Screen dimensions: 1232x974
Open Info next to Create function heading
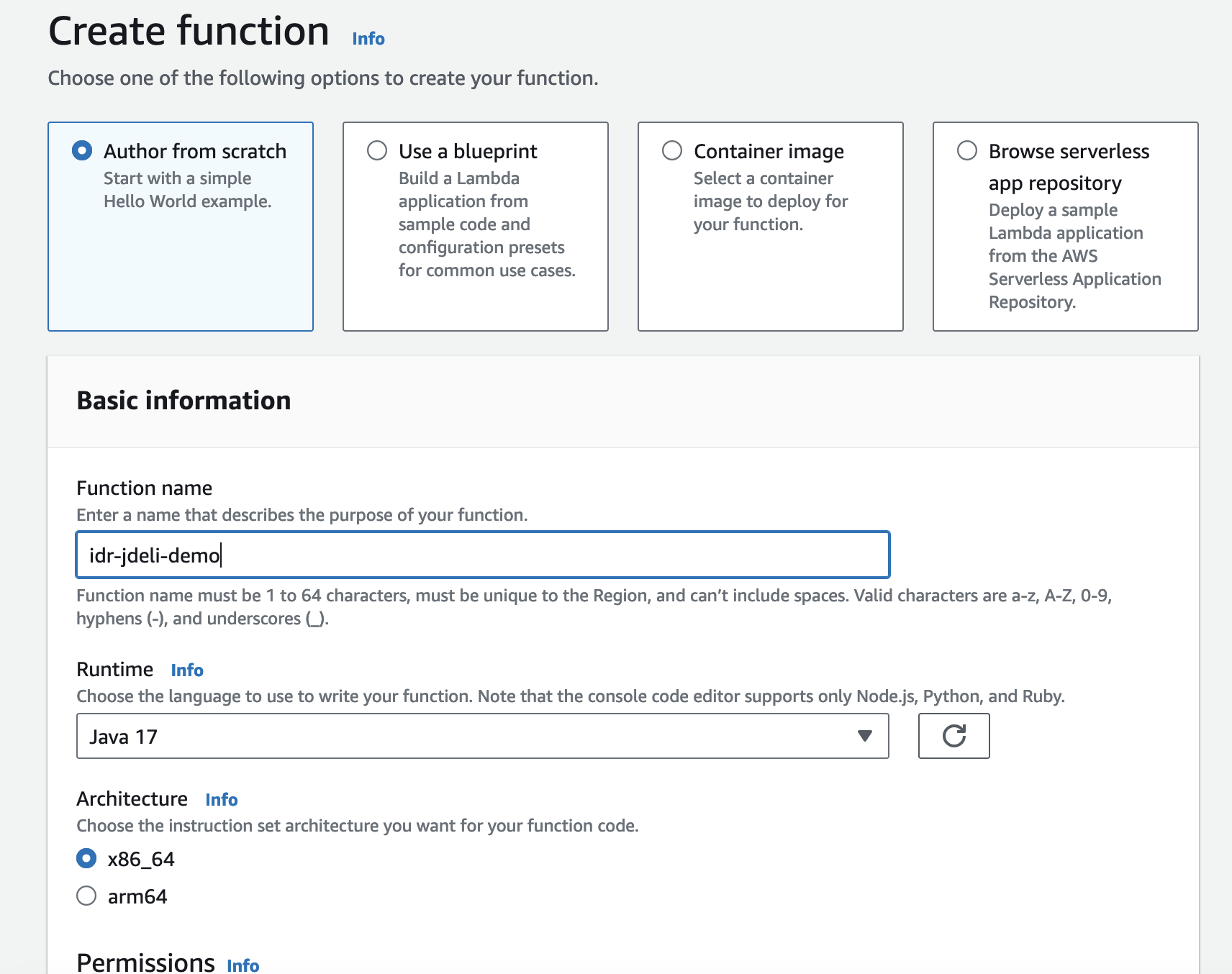[367, 38]
